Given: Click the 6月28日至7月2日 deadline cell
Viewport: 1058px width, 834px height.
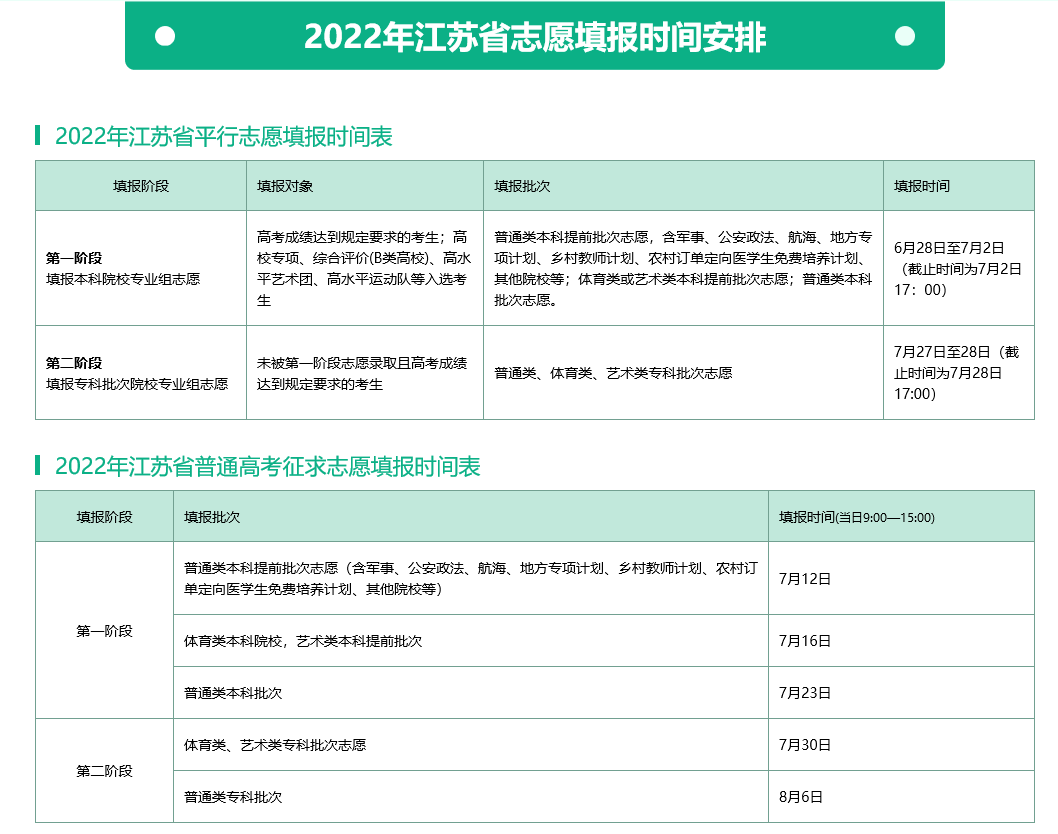Looking at the screenshot, I should point(957,269).
